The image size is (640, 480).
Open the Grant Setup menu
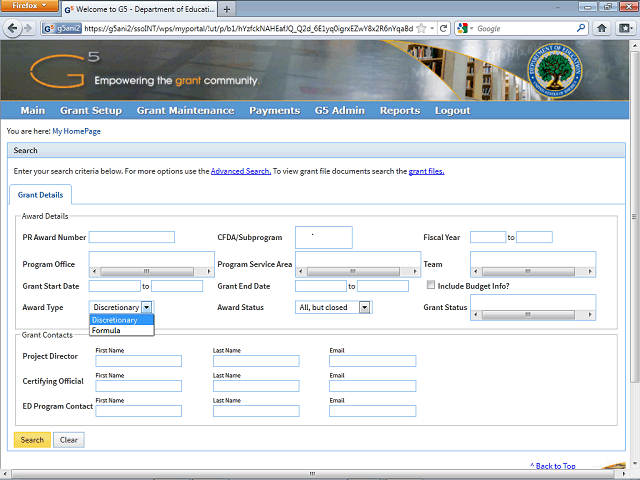(x=91, y=111)
